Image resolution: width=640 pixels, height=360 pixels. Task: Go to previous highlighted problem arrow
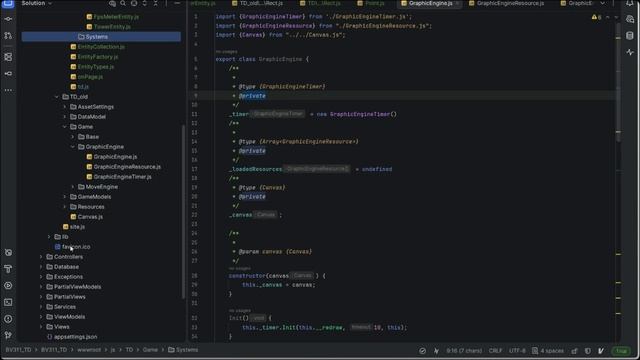click(x=608, y=17)
